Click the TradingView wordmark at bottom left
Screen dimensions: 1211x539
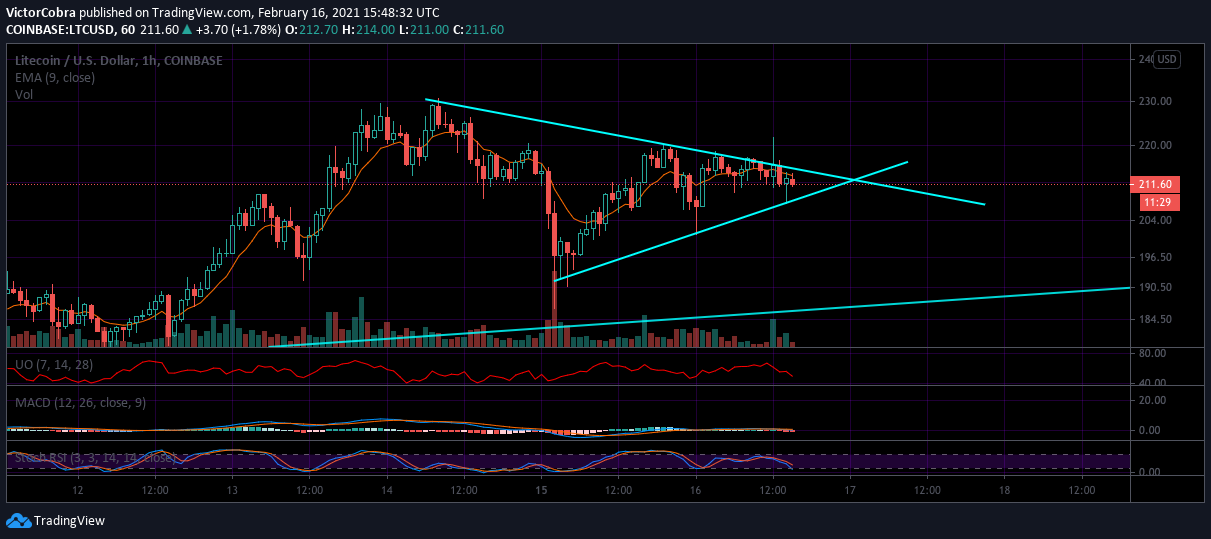point(69,521)
